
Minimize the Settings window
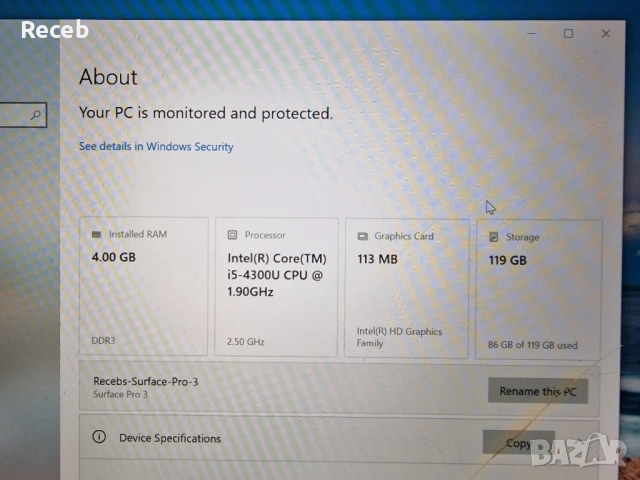[x=531, y=33]
